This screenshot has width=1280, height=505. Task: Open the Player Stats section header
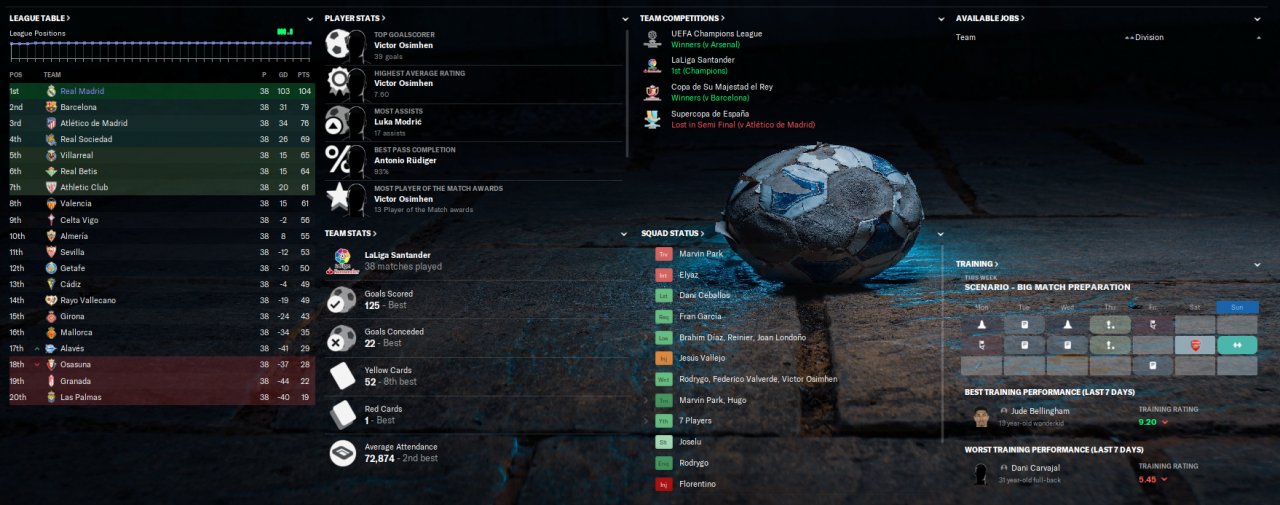(355, 18)
